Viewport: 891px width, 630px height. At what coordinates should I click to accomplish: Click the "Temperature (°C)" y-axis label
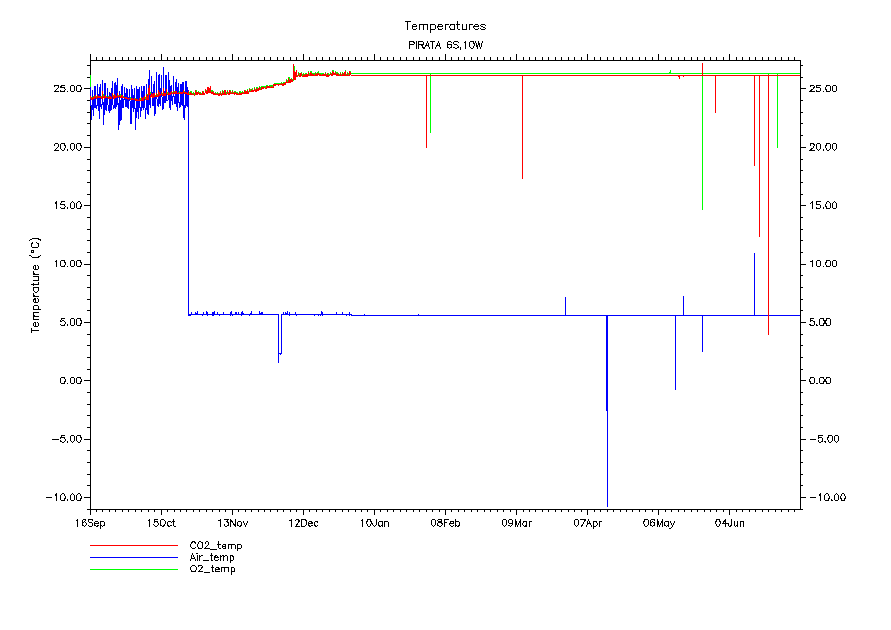36,285
